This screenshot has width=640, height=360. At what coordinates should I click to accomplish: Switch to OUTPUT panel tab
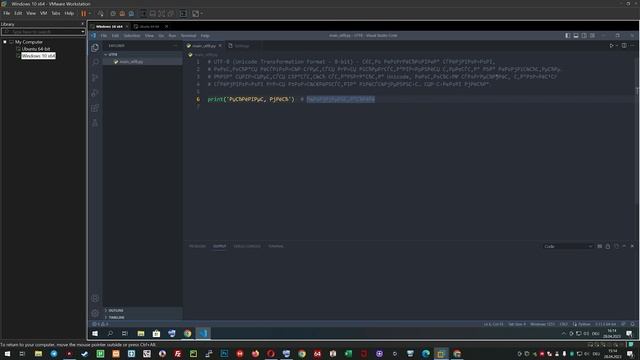220,246
